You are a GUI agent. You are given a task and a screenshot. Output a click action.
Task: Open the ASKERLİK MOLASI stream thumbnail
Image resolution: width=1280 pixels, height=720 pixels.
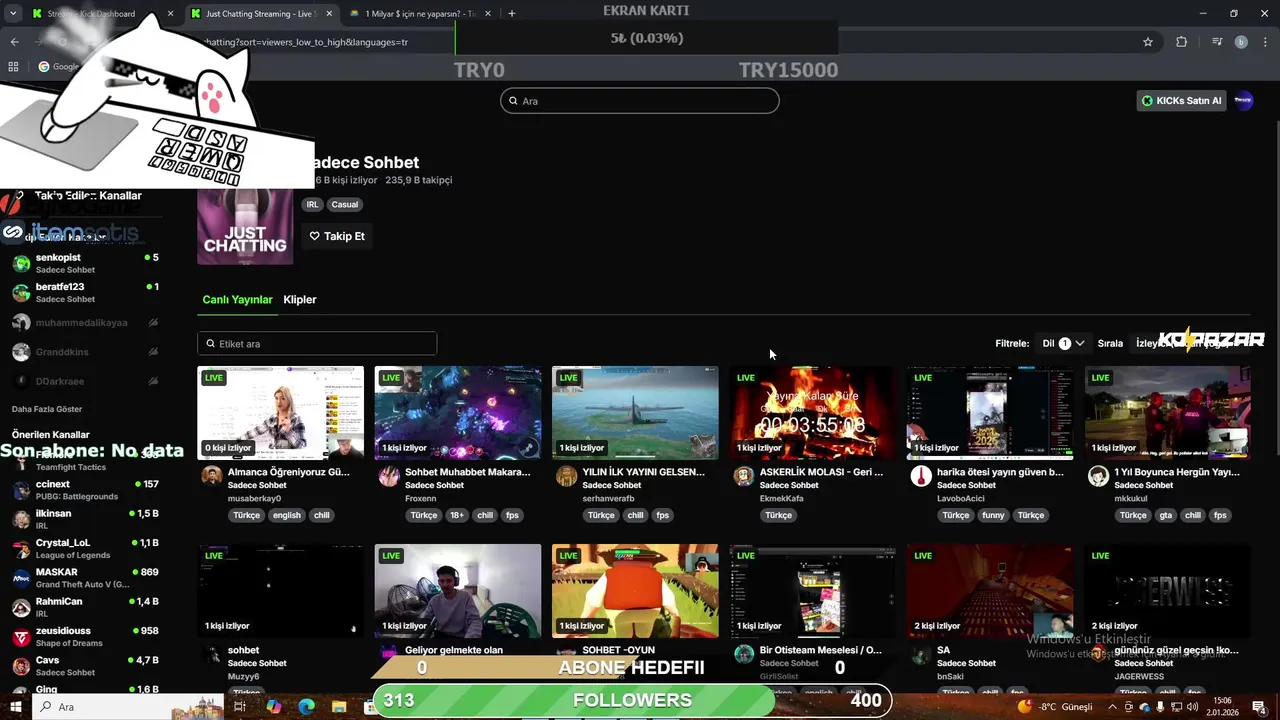point(812,412)
